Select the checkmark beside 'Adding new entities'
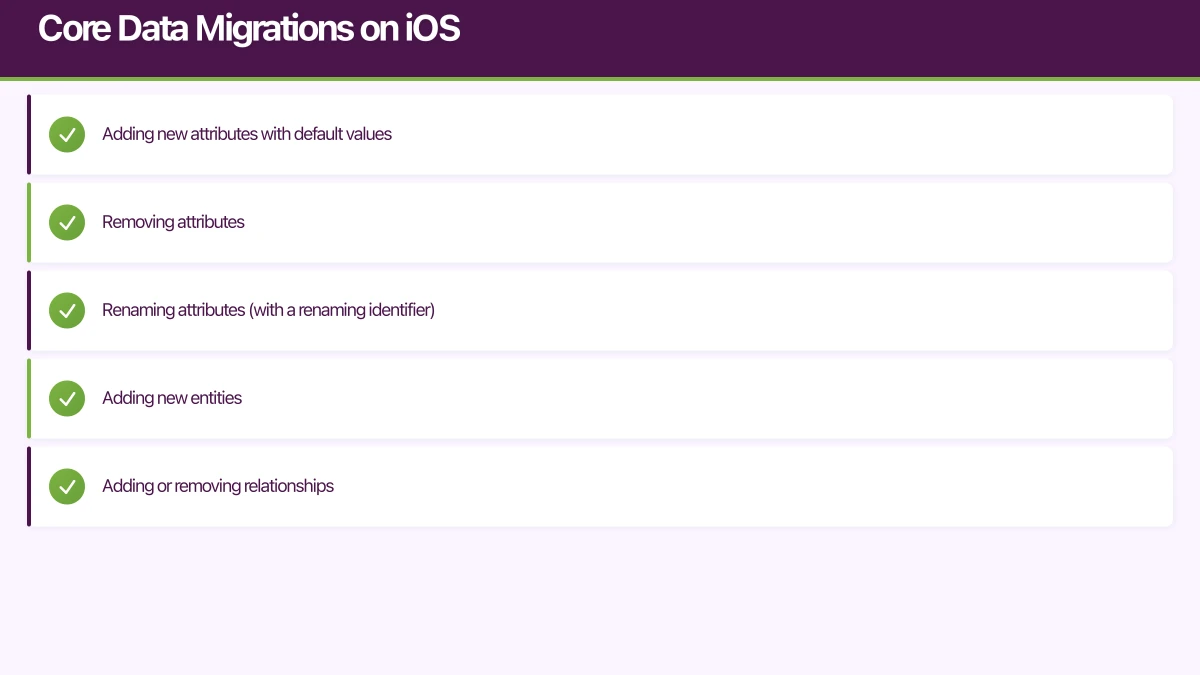This screenshot has height=675, width=1200. [x=67, y=398]
